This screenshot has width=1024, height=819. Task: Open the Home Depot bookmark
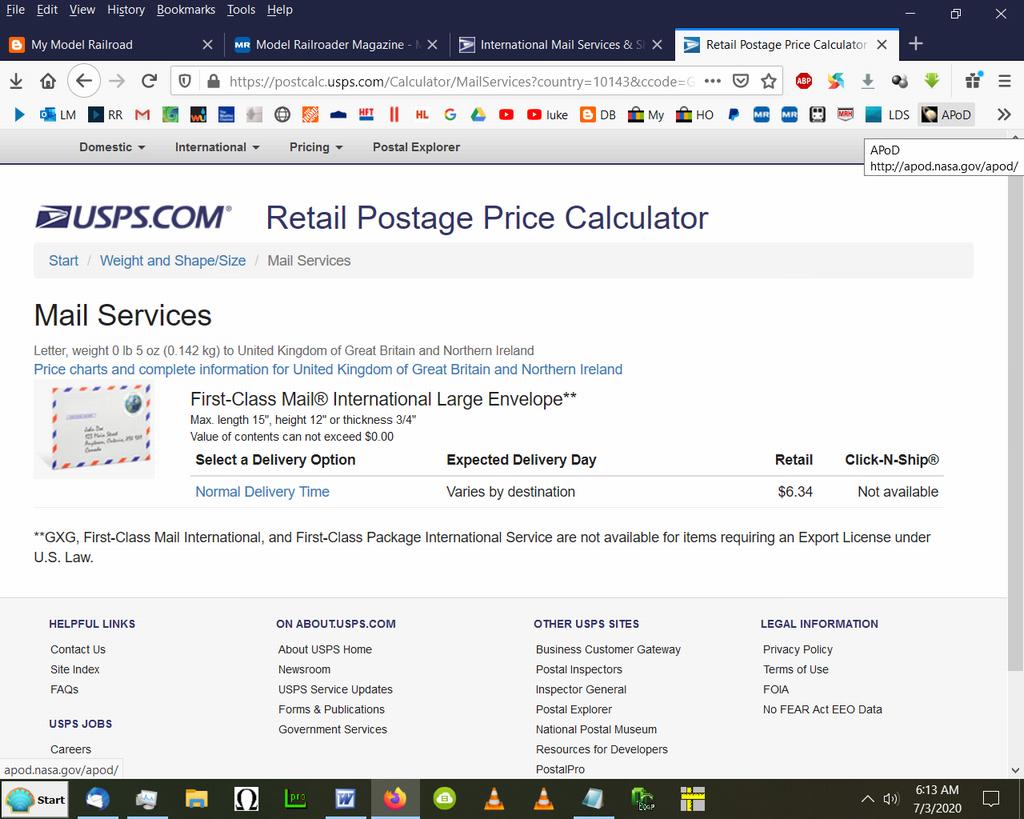[x=310, y=115]
